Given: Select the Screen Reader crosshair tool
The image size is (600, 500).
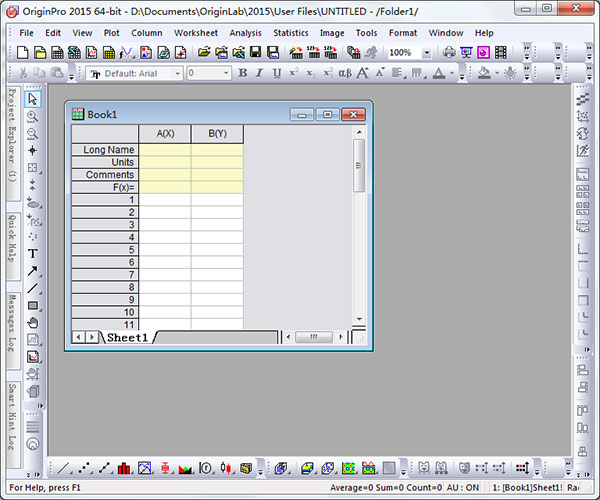Looking at the screenshot, I should click(33, 150).
